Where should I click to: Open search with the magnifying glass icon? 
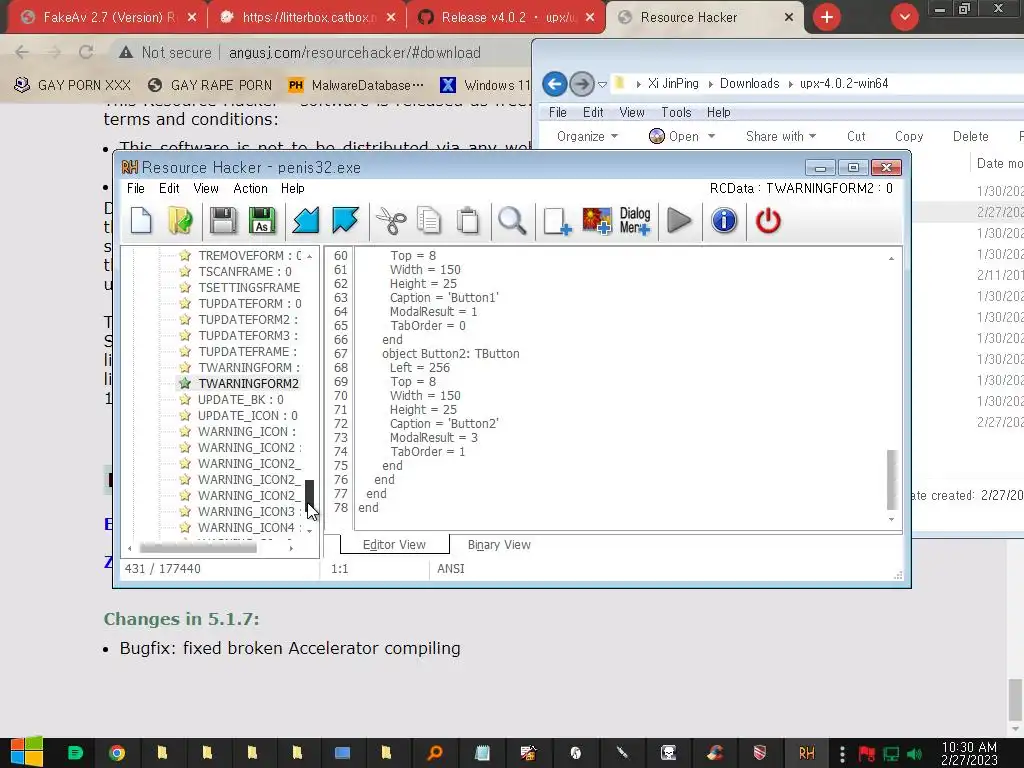[512, 221]
